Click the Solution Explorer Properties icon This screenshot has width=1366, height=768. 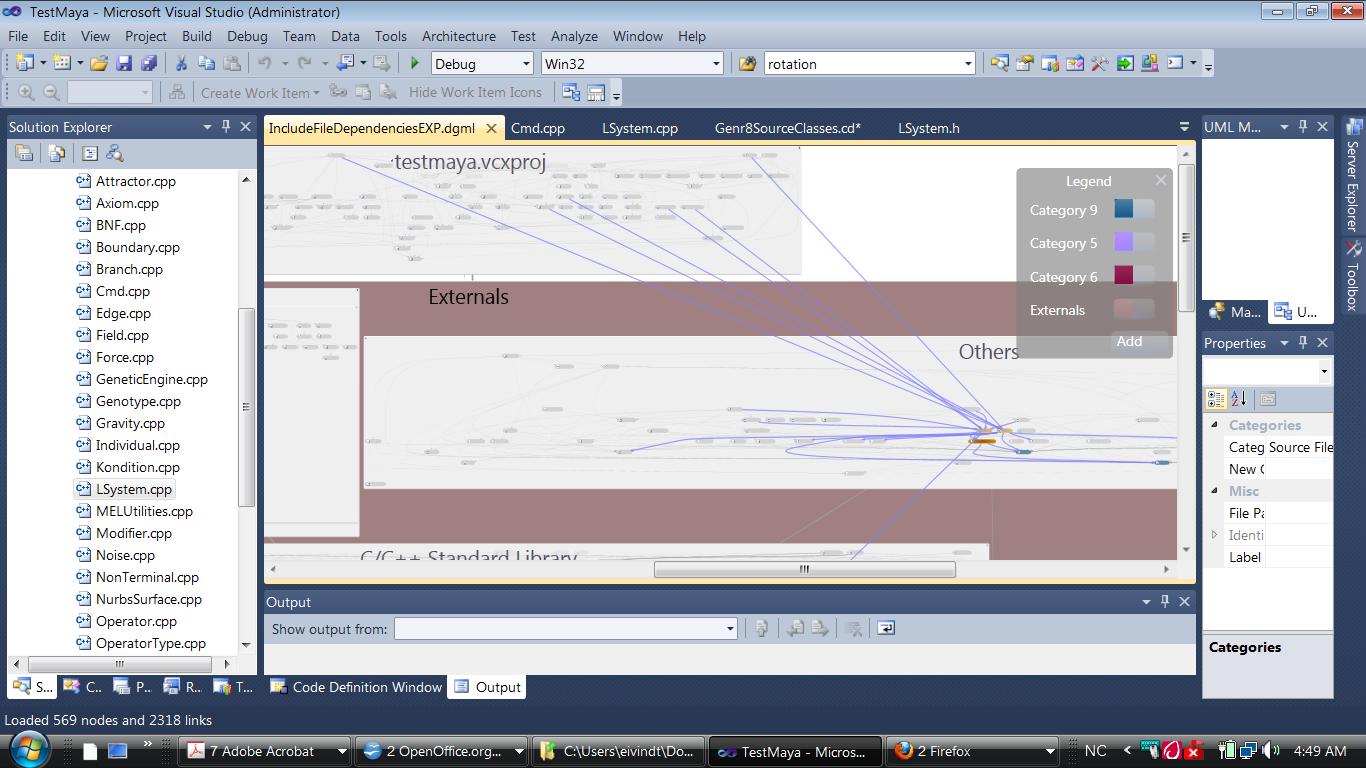coord(24,153)
